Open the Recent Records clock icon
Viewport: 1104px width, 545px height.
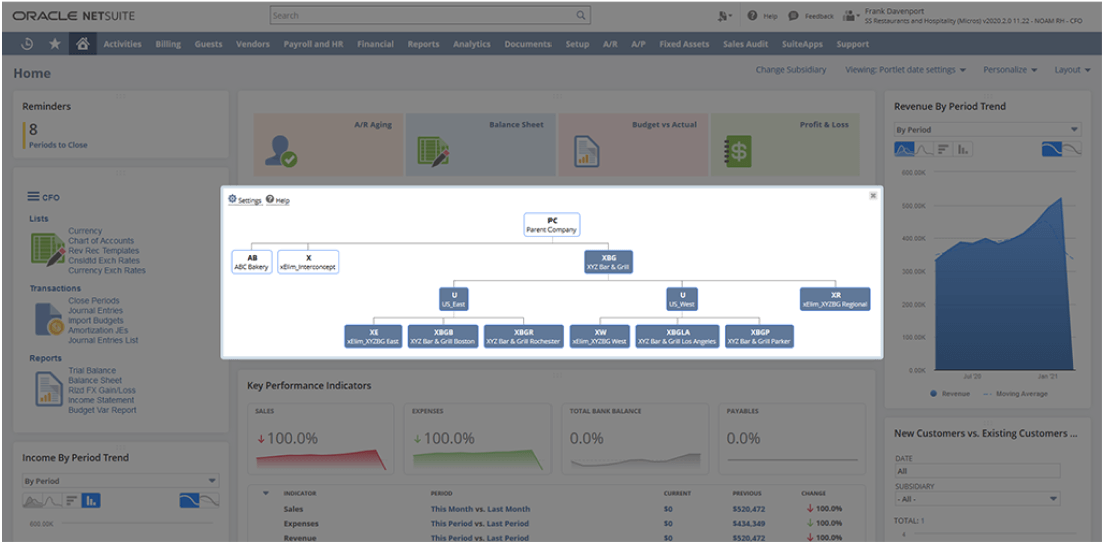[27, 44]
